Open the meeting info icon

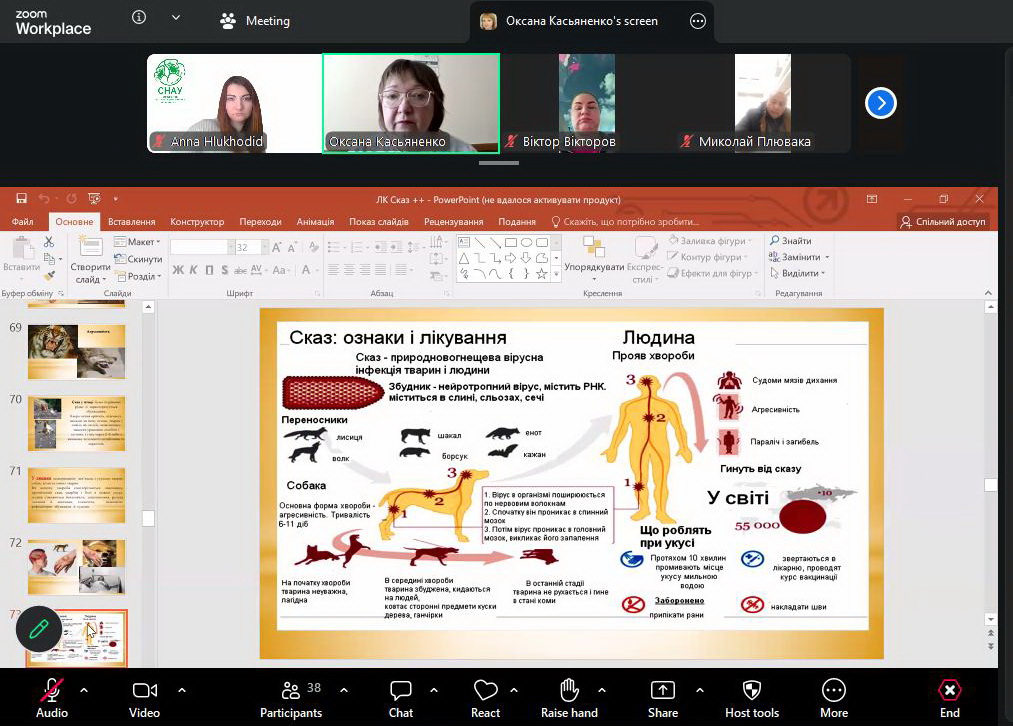(x=139, y=19)
